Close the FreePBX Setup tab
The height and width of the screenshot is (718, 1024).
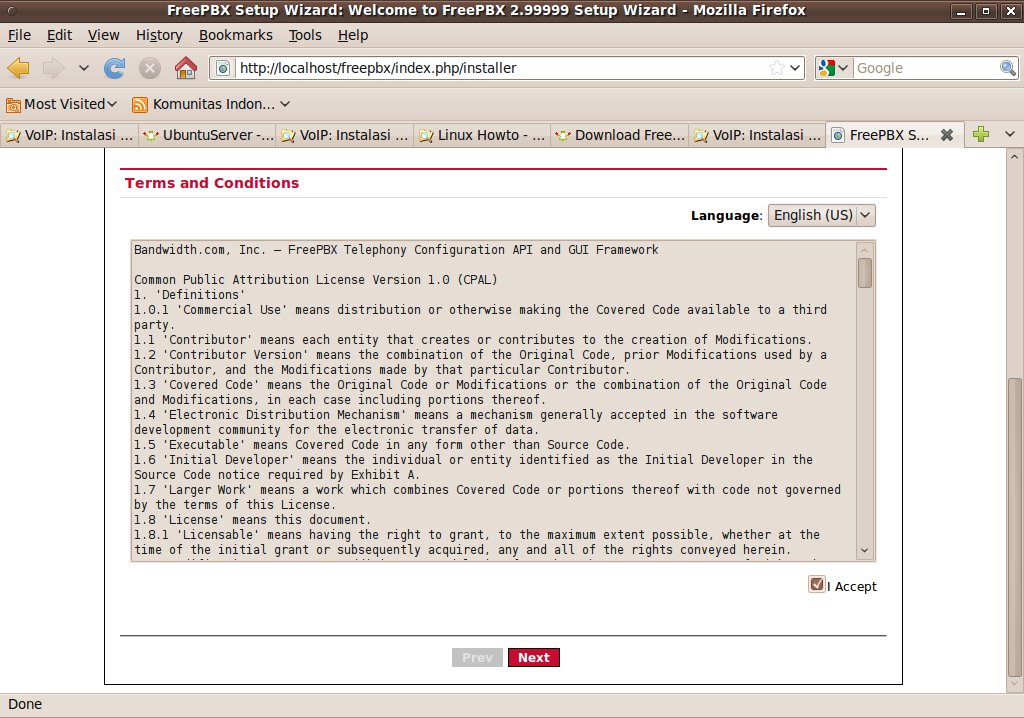click(x=946, y=135)
